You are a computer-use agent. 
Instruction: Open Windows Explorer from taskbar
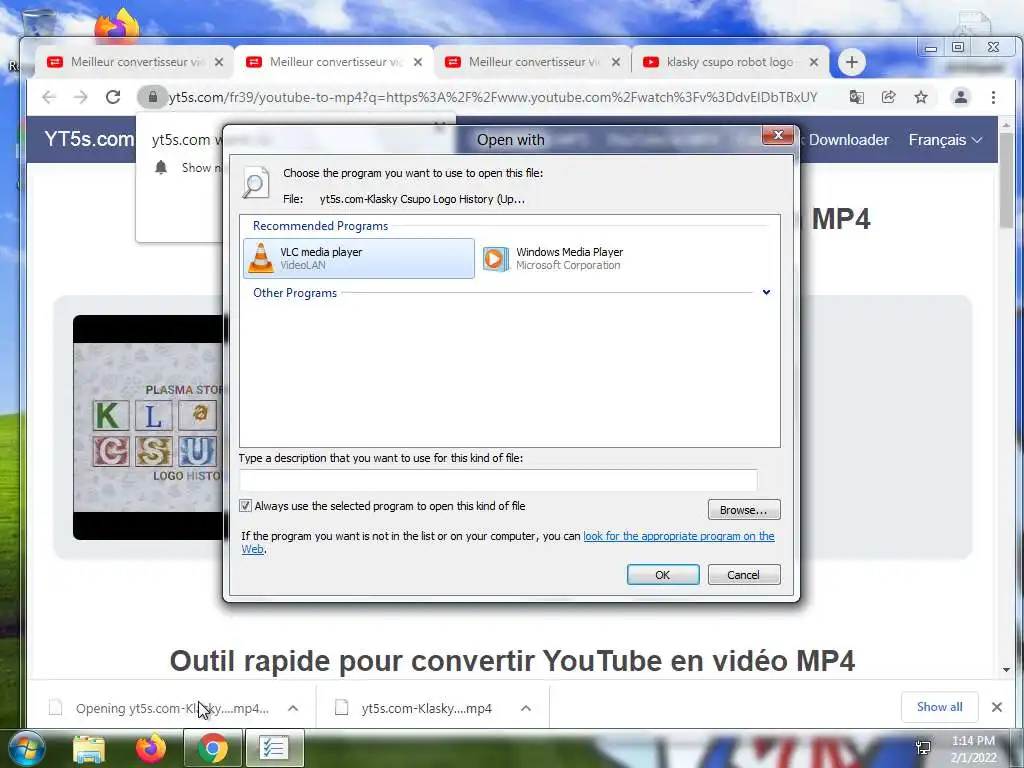point(89,748)
